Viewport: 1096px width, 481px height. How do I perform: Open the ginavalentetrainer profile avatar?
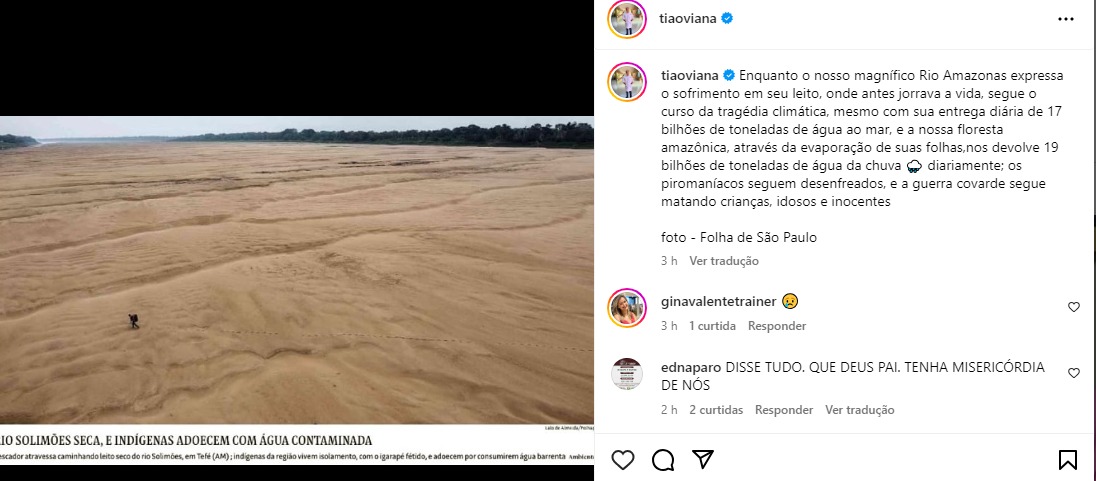click(x=626, y=308)
